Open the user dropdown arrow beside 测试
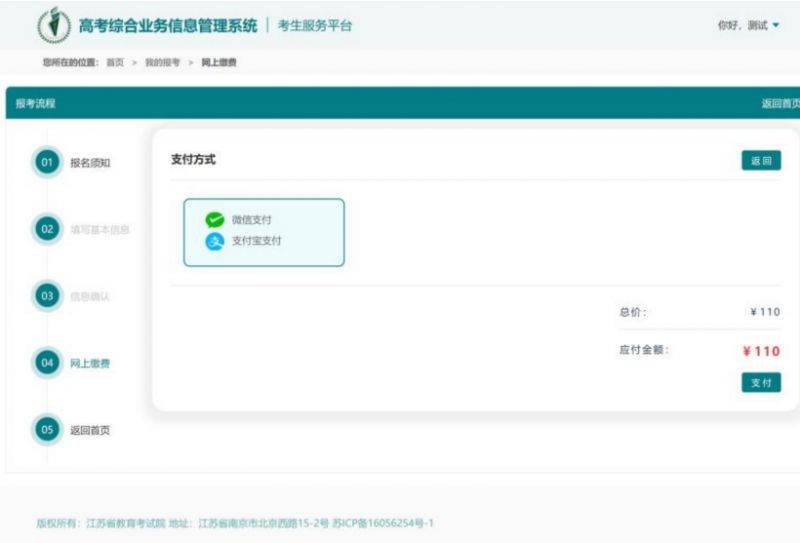 (776, 26)
